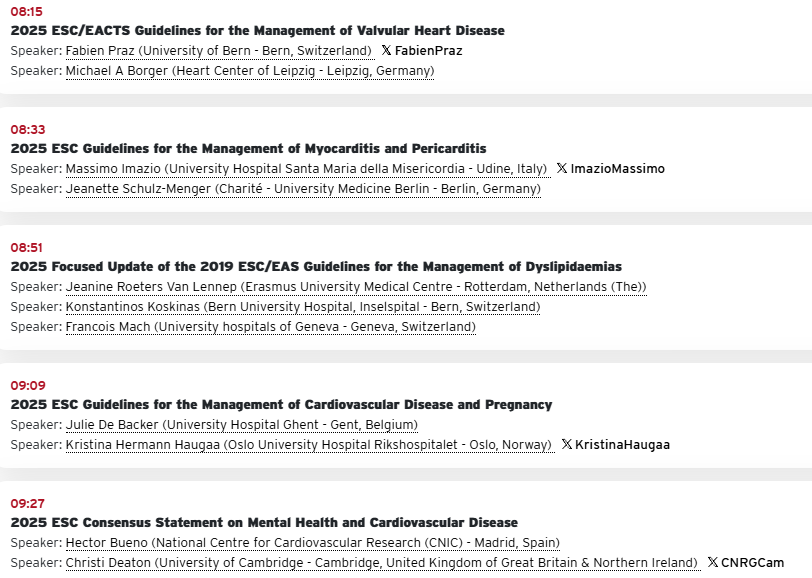
Task: Open Kristina Hermann Haugaa speaker link
Action: (308, 445)
